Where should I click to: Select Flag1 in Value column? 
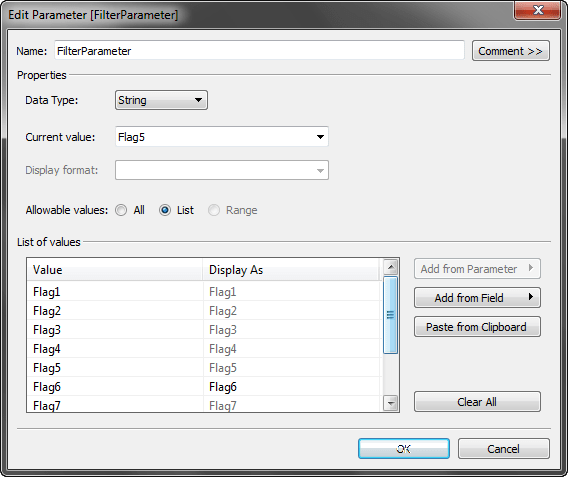[115, 292]
